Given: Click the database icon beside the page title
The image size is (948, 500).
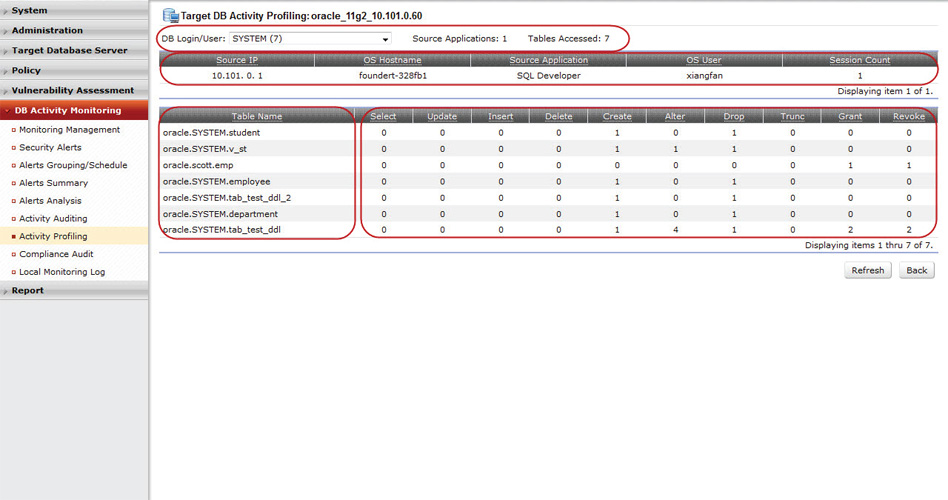Looking at the screenshot, I should (170, 16).
